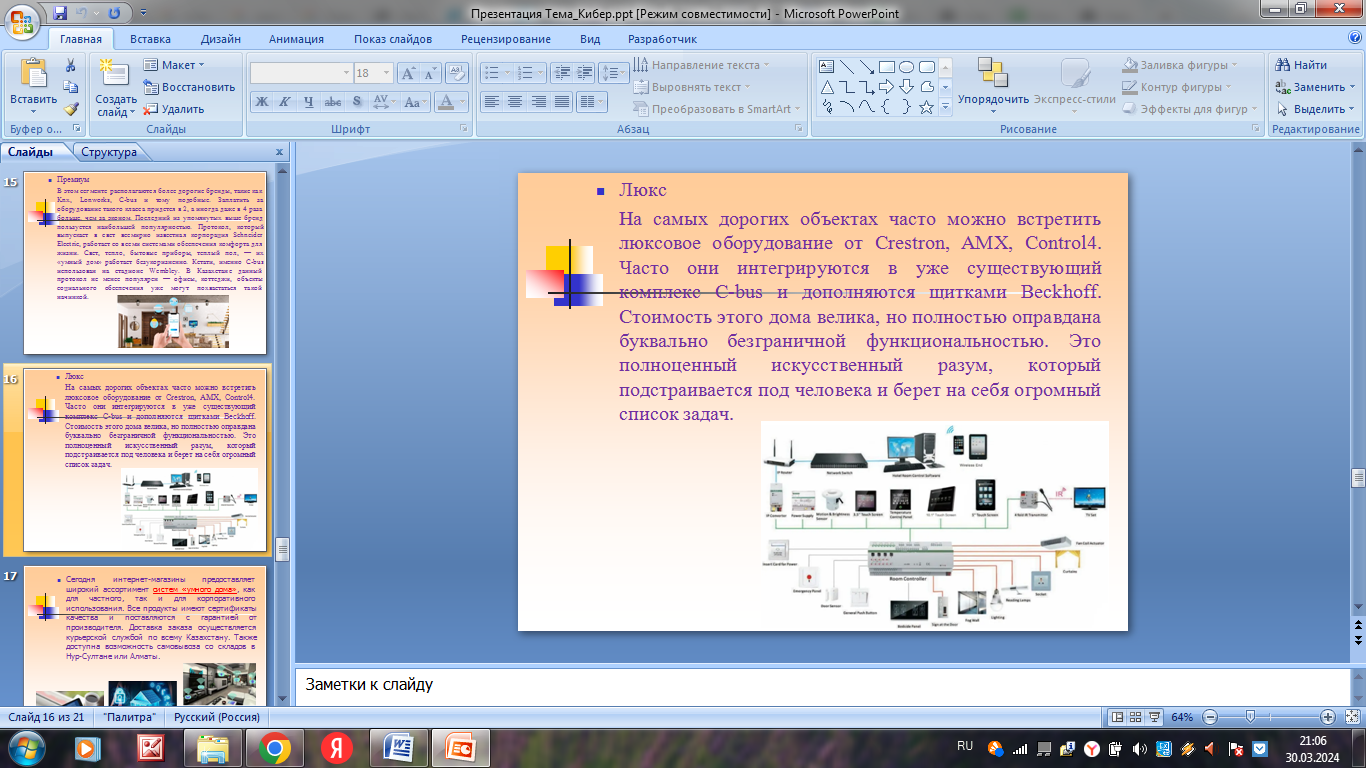Open the font name combo box

pos(301,73)
